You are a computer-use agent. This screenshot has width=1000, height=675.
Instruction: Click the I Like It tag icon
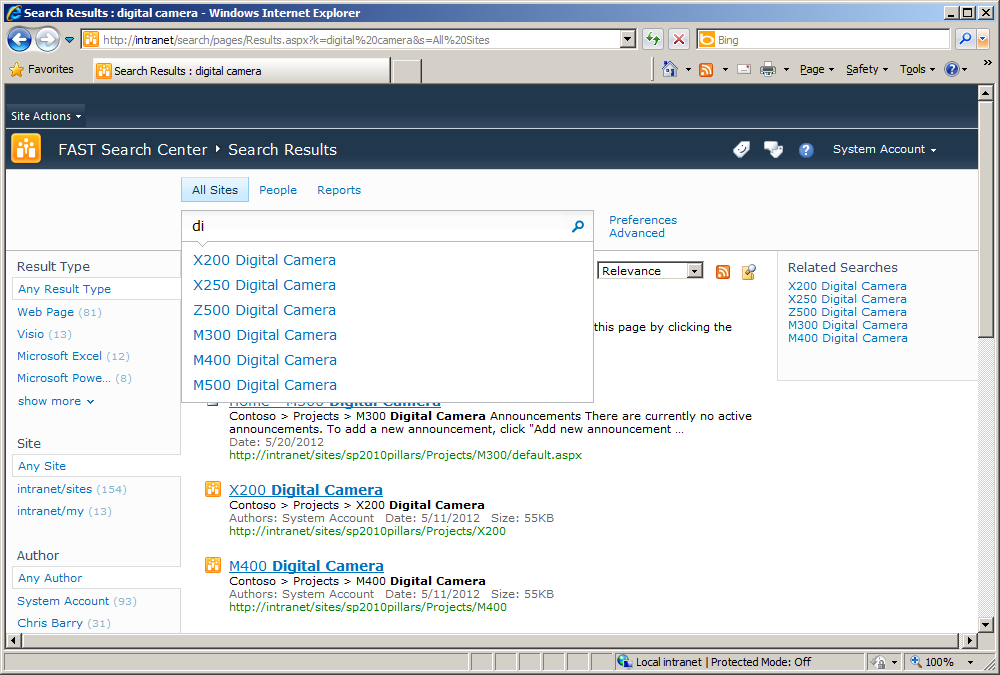point(741,149)
